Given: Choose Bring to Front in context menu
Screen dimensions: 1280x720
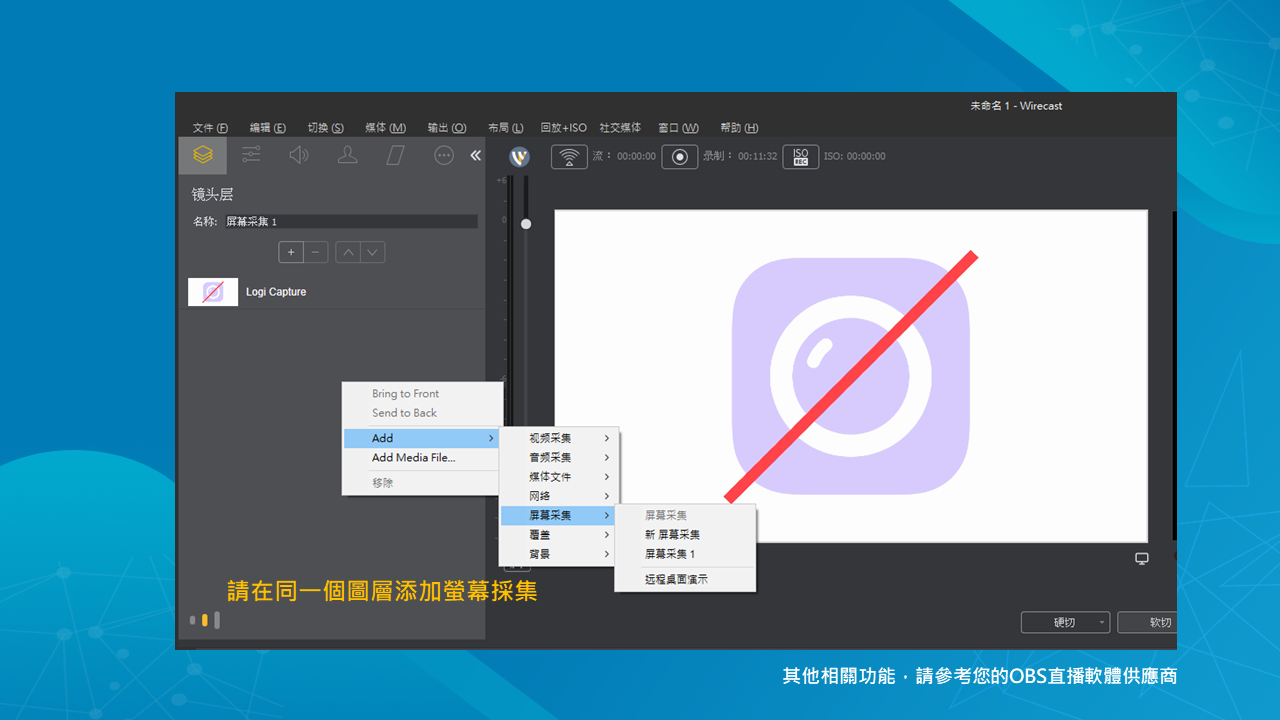Looking at the screenshot, I should tap(422, 394).
